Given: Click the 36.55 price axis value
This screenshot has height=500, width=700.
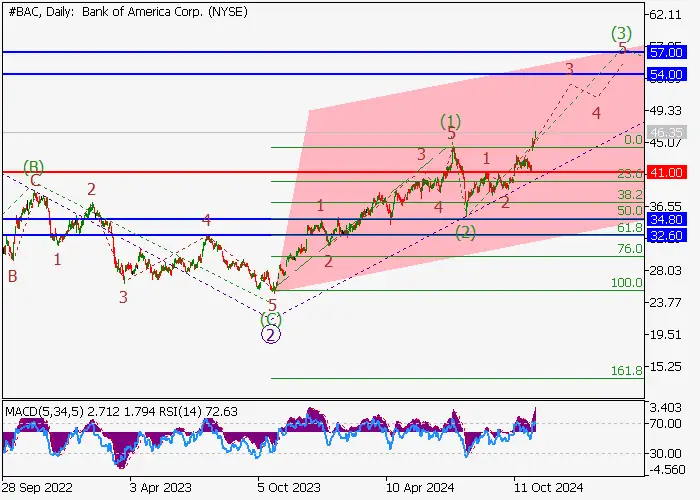Looking at the screenshot, I should (x=666, y=206).
